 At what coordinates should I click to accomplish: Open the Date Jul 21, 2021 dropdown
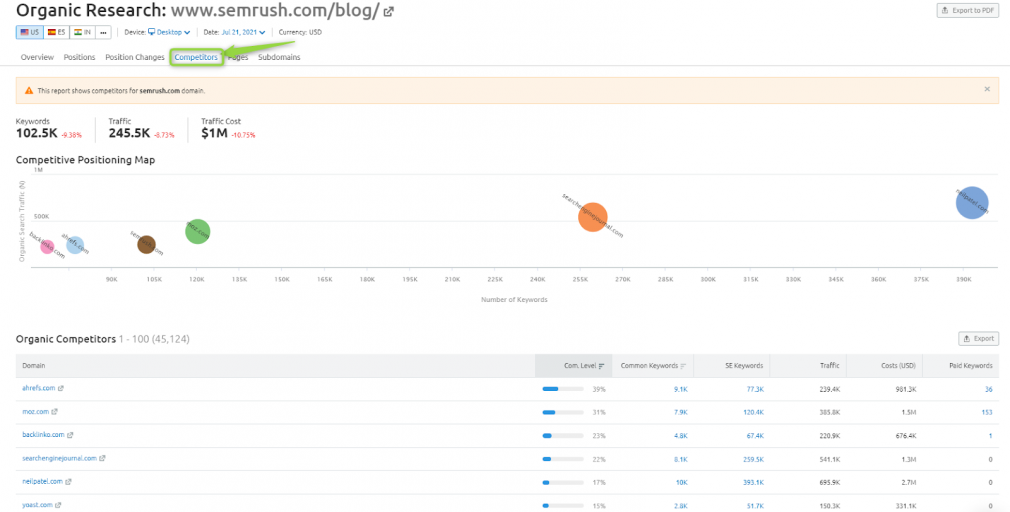pyautogui.click(x=243, y=32)
